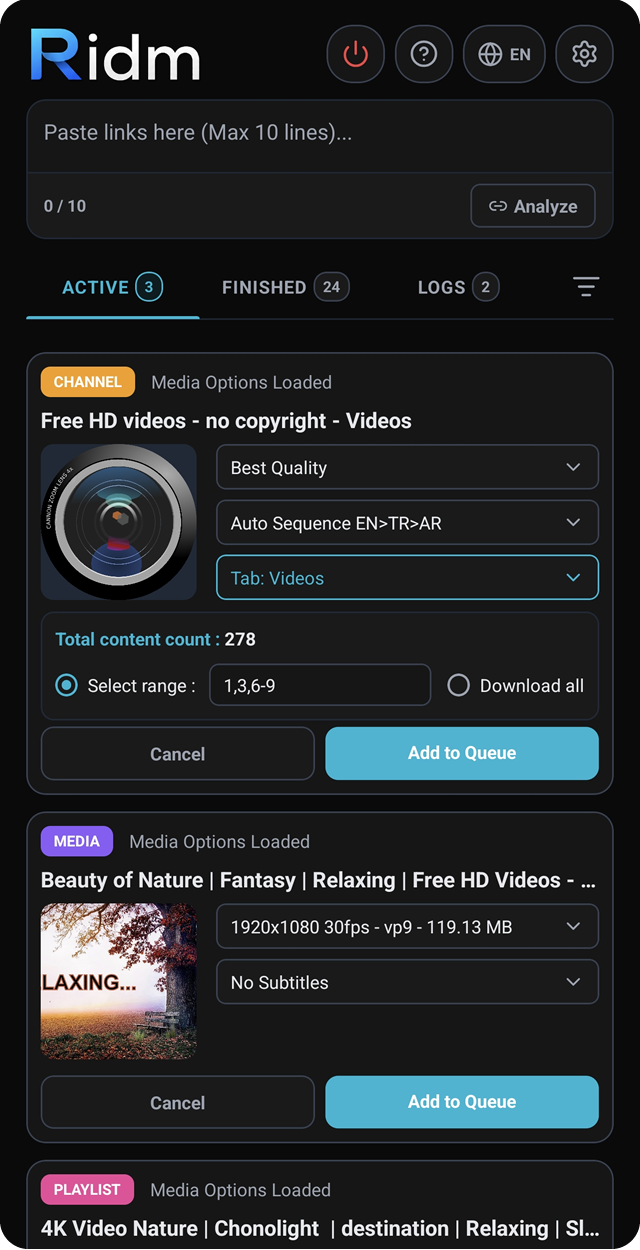
Task: Click the pink PLAYLIST badge
Action: [x=87, y=1190]
